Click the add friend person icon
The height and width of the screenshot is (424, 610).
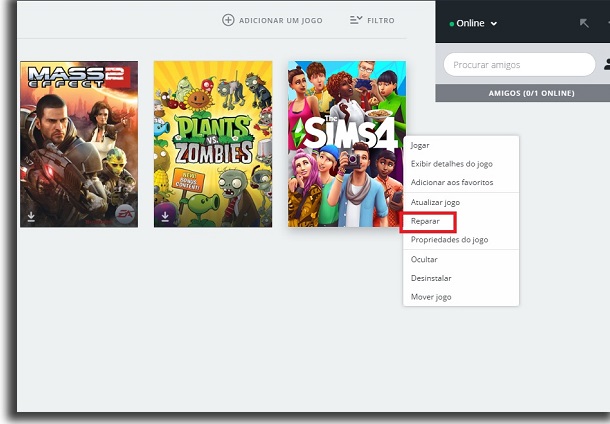click(x=606, y=65)
